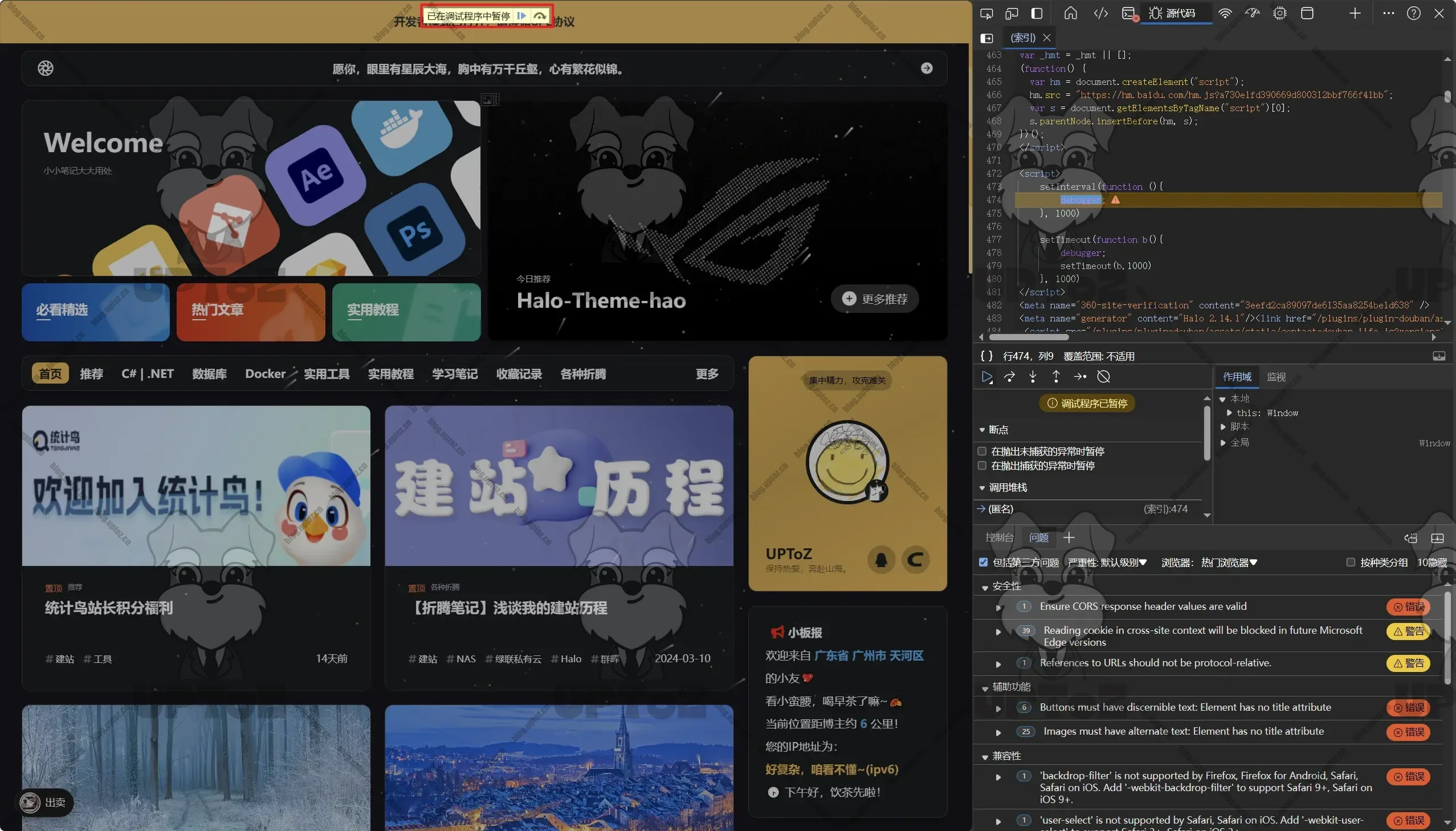Select the Scope tab
Image resolution: width=1456 pixels, height=831 pixels.
[x=1237, y=377]
